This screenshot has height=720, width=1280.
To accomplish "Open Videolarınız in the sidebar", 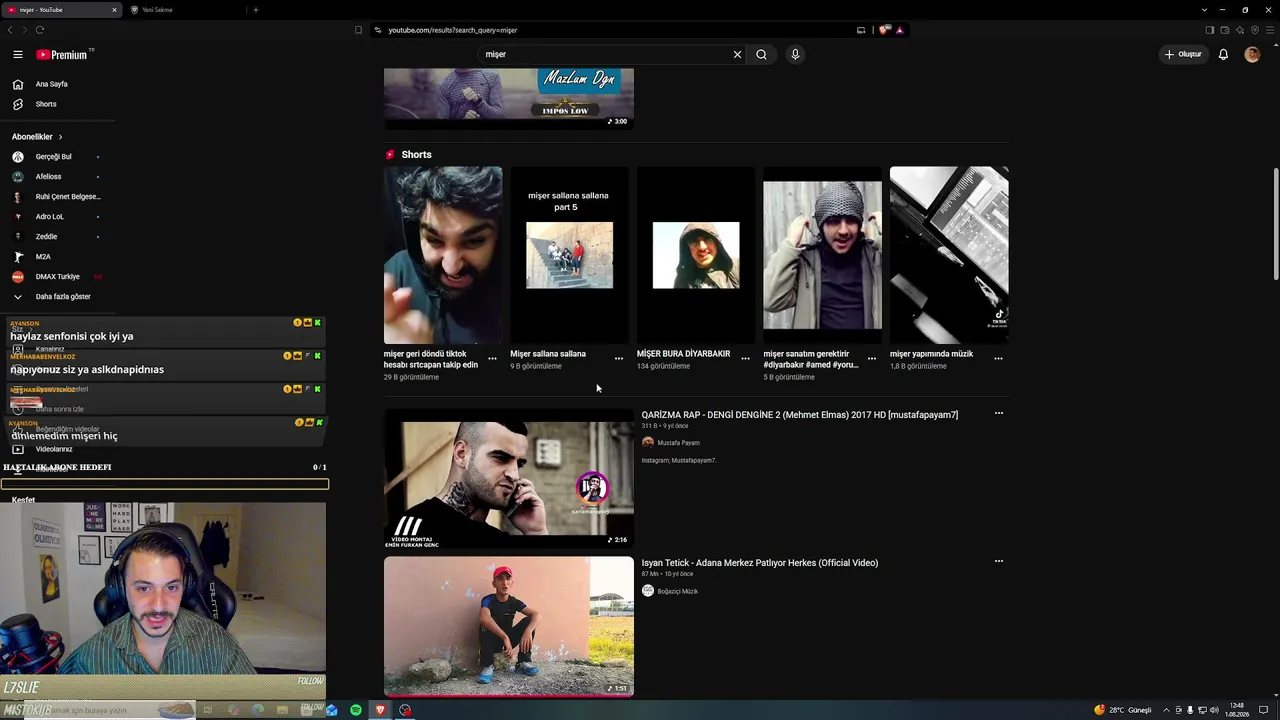I will pos(54,449).
